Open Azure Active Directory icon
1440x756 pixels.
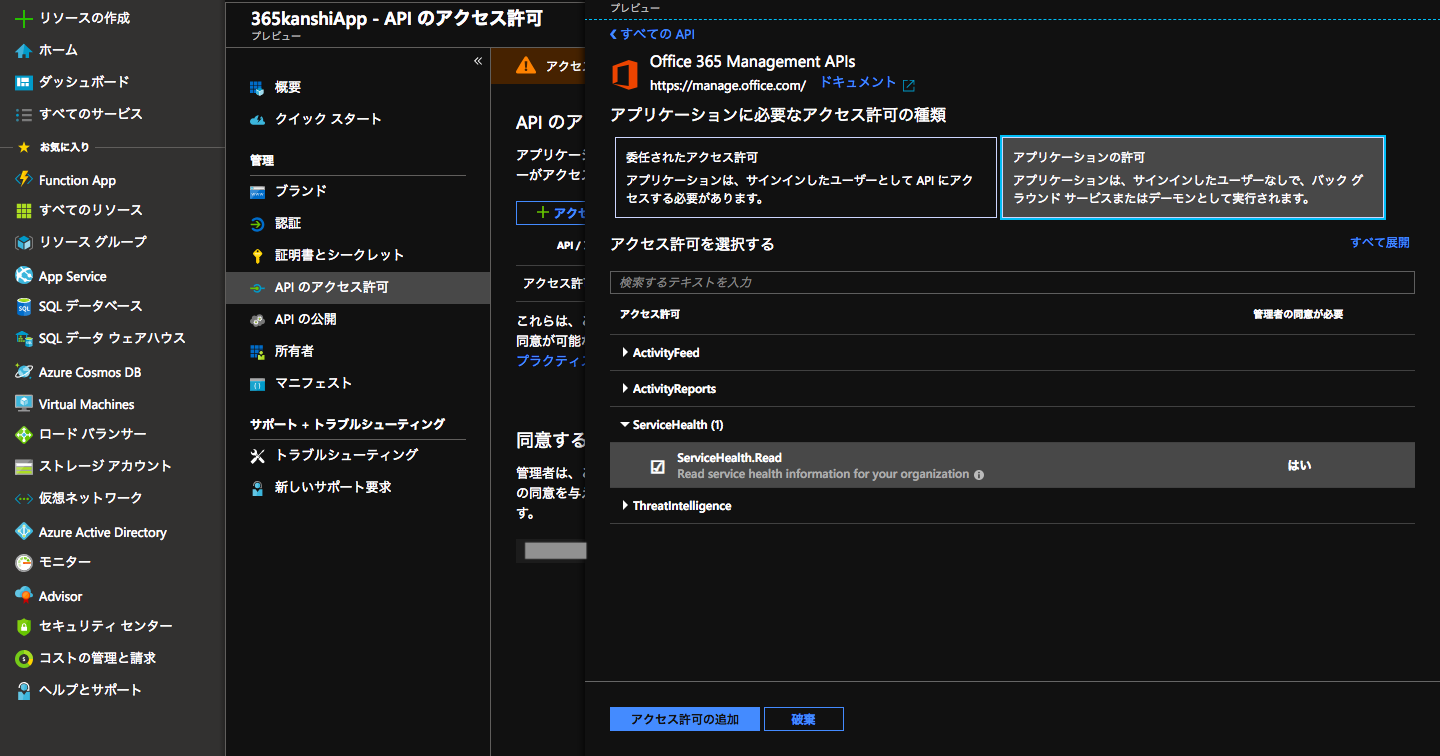pos(24,531)
